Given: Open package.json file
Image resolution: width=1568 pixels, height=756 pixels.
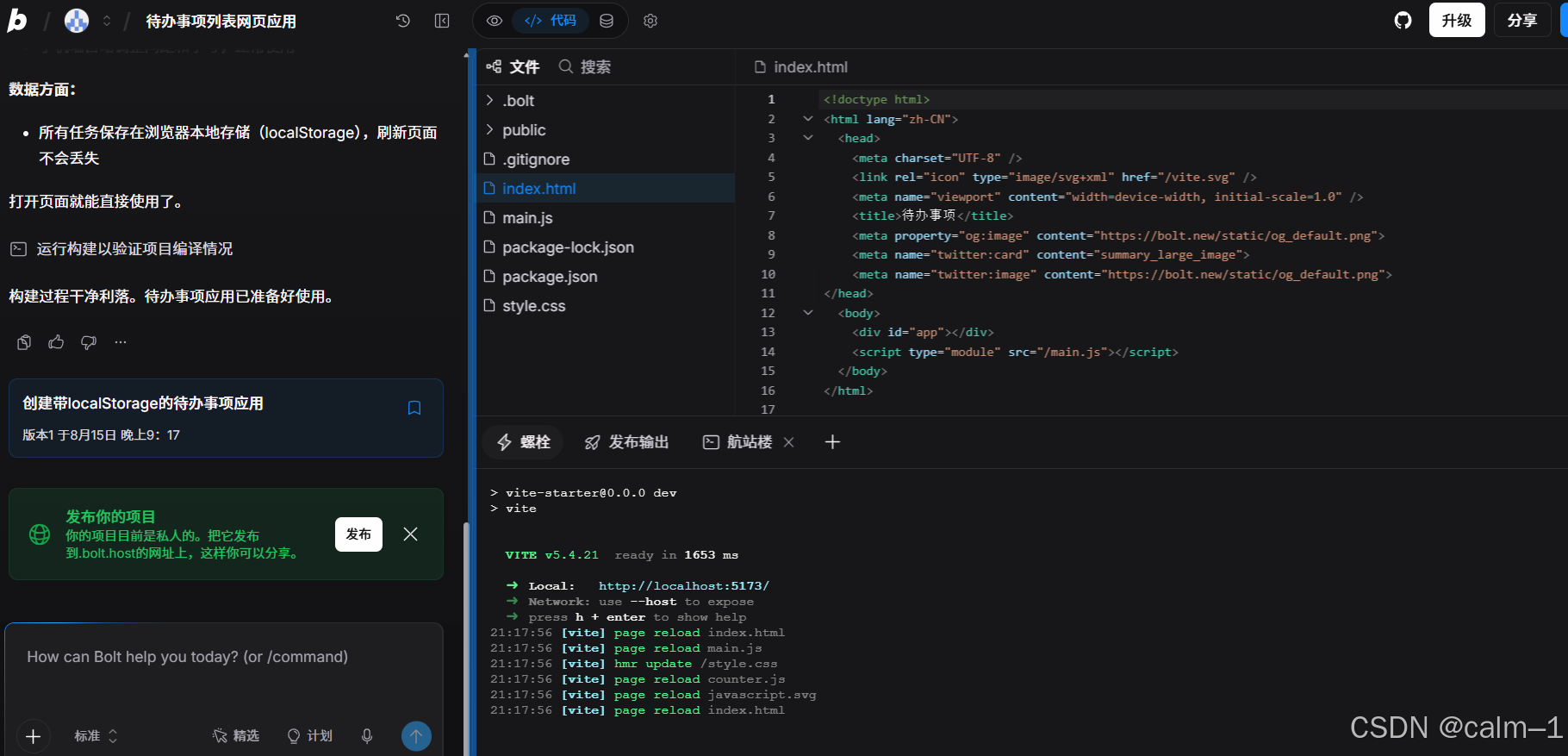Looking at the screenshot, I should click(x=606, y=277).
